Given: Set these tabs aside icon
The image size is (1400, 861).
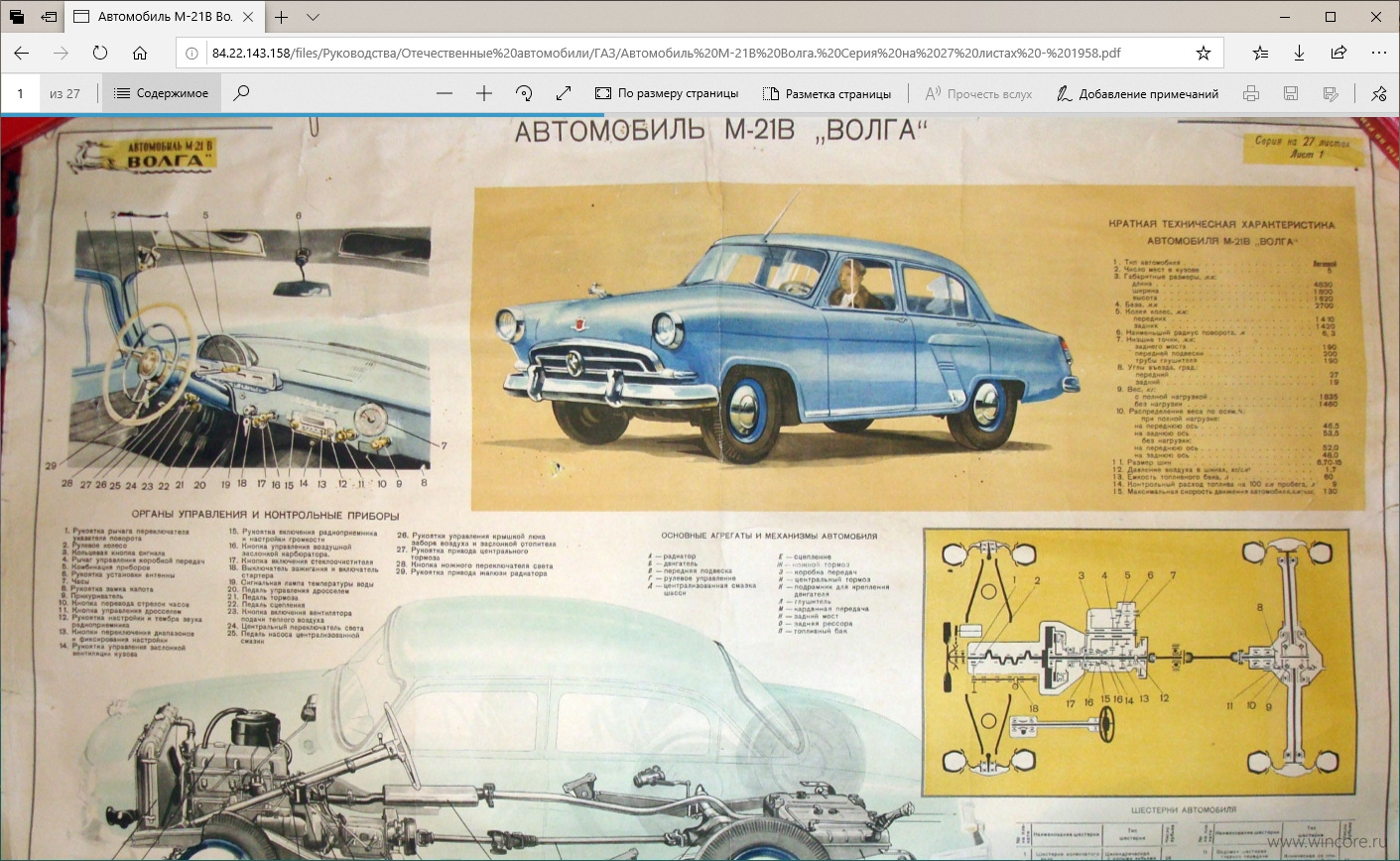Looking at the screenshot, I should coord(49,17).
